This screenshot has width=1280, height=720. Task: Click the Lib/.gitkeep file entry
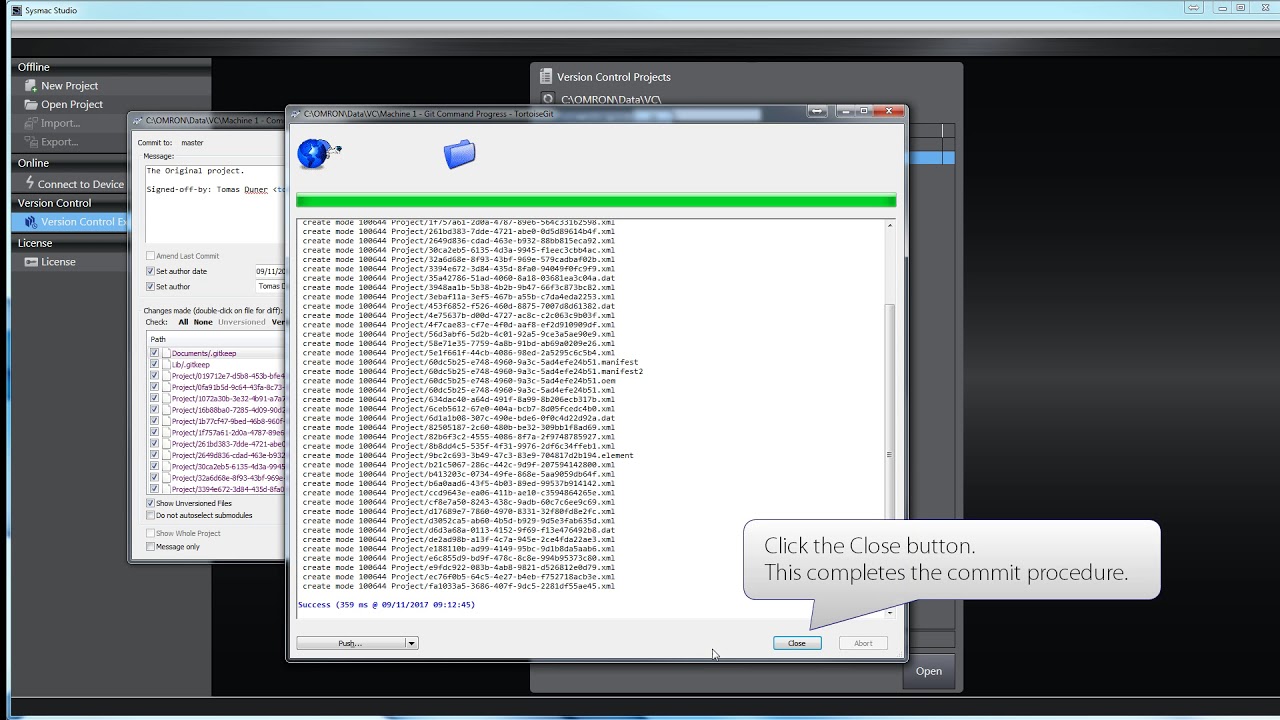(x=191, y=365)
